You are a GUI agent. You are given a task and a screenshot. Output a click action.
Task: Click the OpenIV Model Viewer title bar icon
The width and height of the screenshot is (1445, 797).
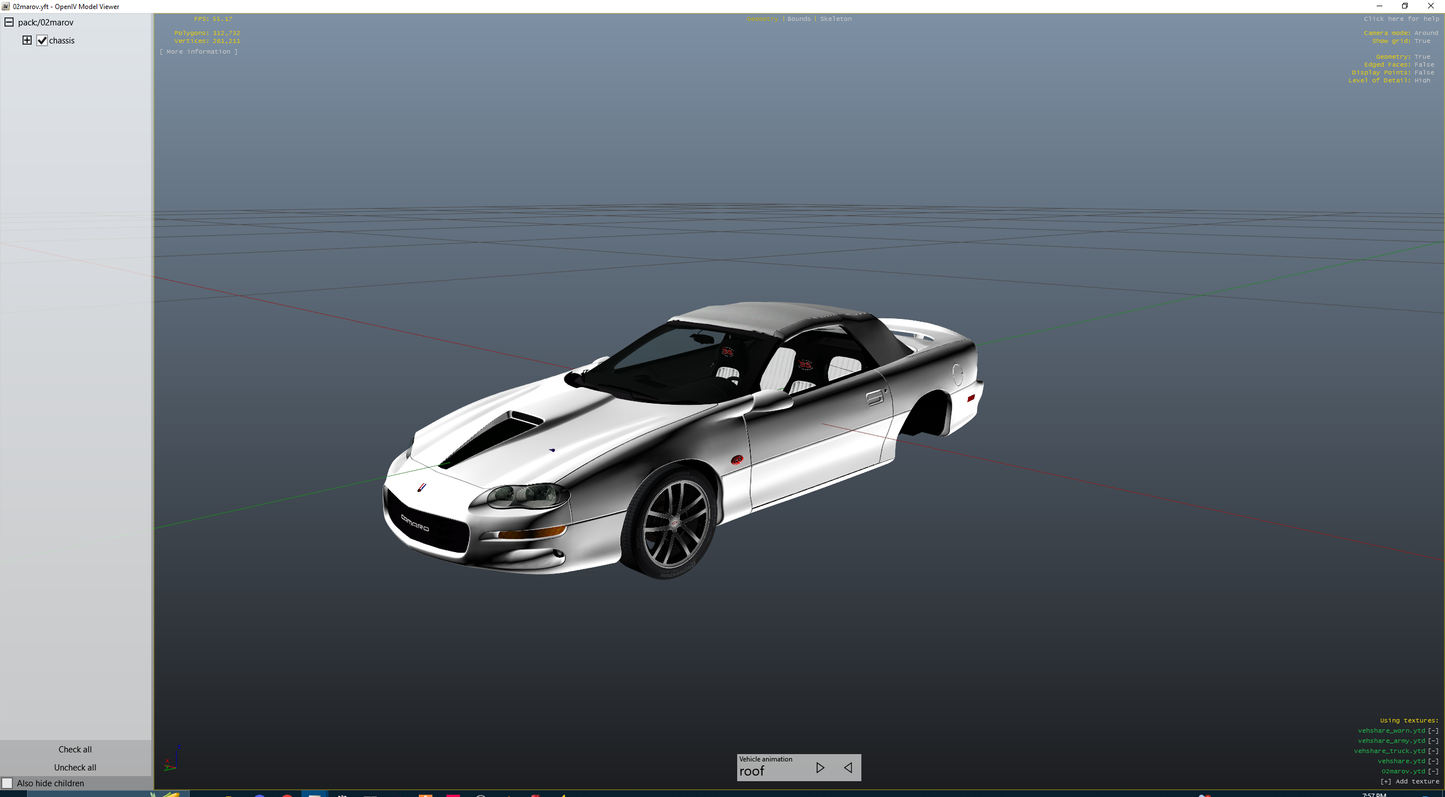pyautogui.click(x=6, y=6)
